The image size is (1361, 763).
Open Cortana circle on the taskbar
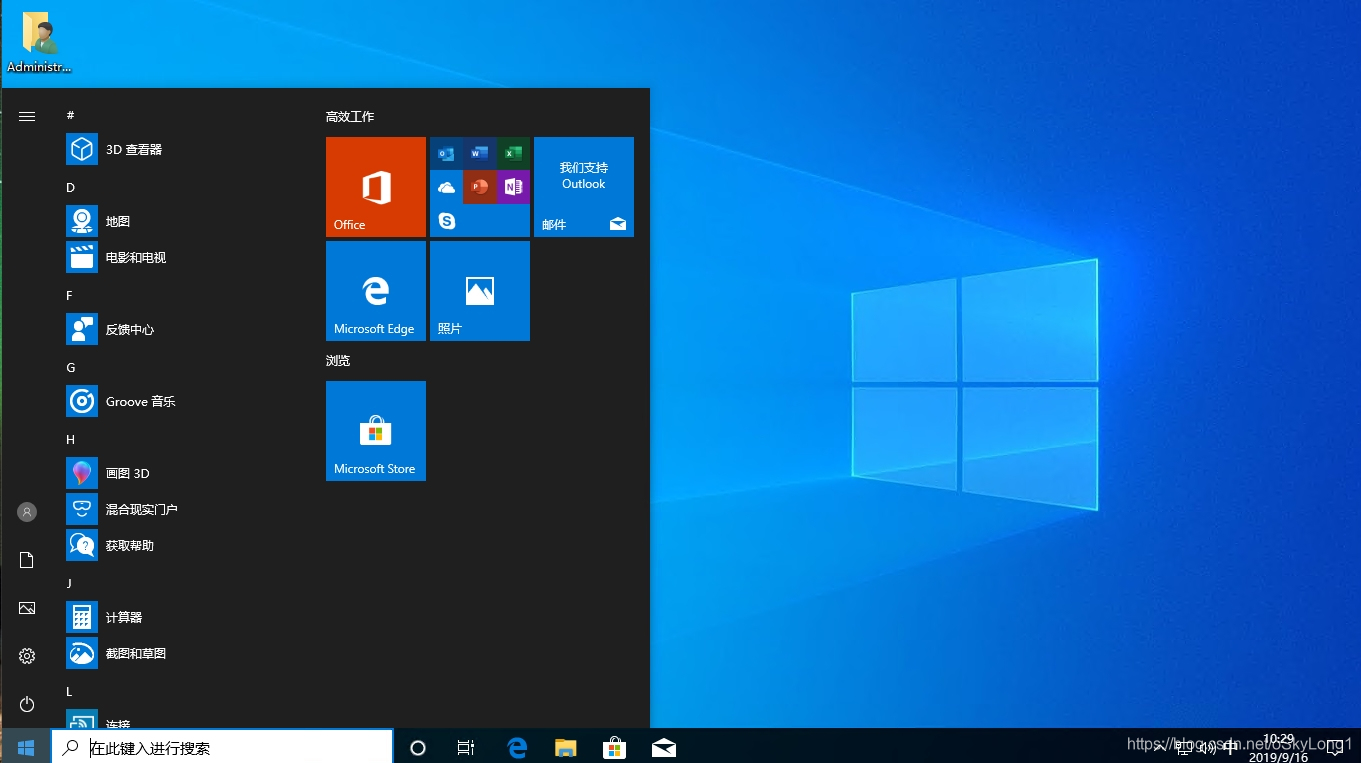[418, 747]
